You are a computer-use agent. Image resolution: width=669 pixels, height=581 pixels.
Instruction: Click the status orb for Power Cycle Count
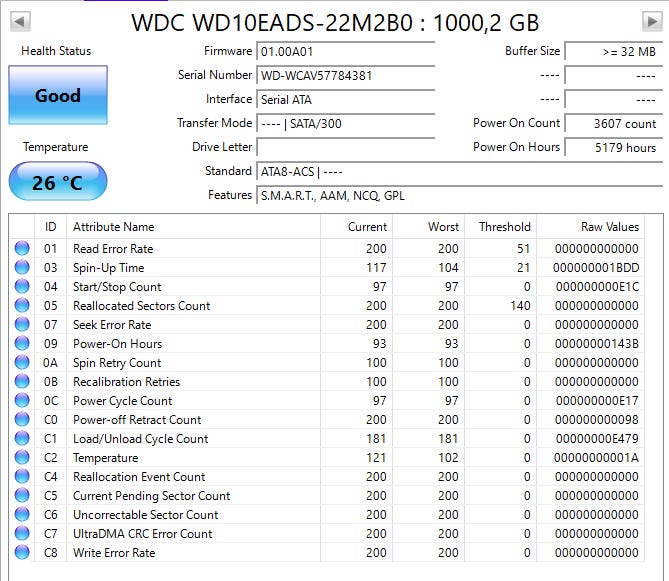tap(22, 400)
